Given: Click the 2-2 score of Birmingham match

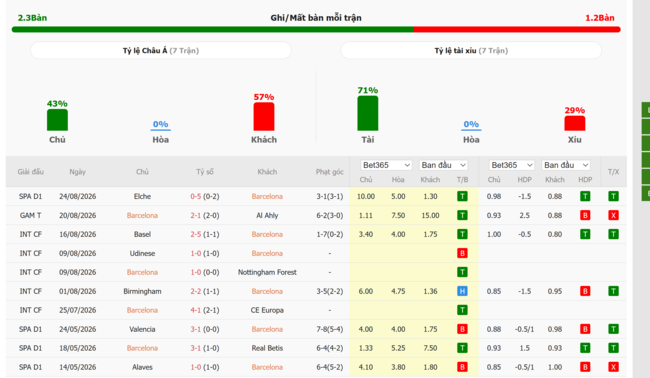Looking at the screenshot, I should 196,291.
